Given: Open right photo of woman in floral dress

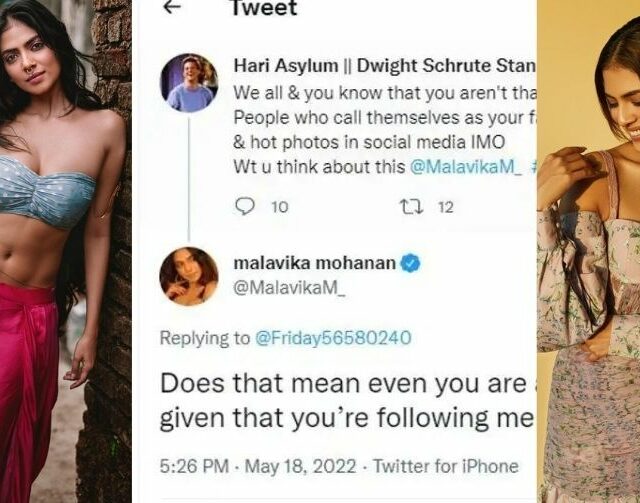Looking at the screenshot, I should click(588, 250).
